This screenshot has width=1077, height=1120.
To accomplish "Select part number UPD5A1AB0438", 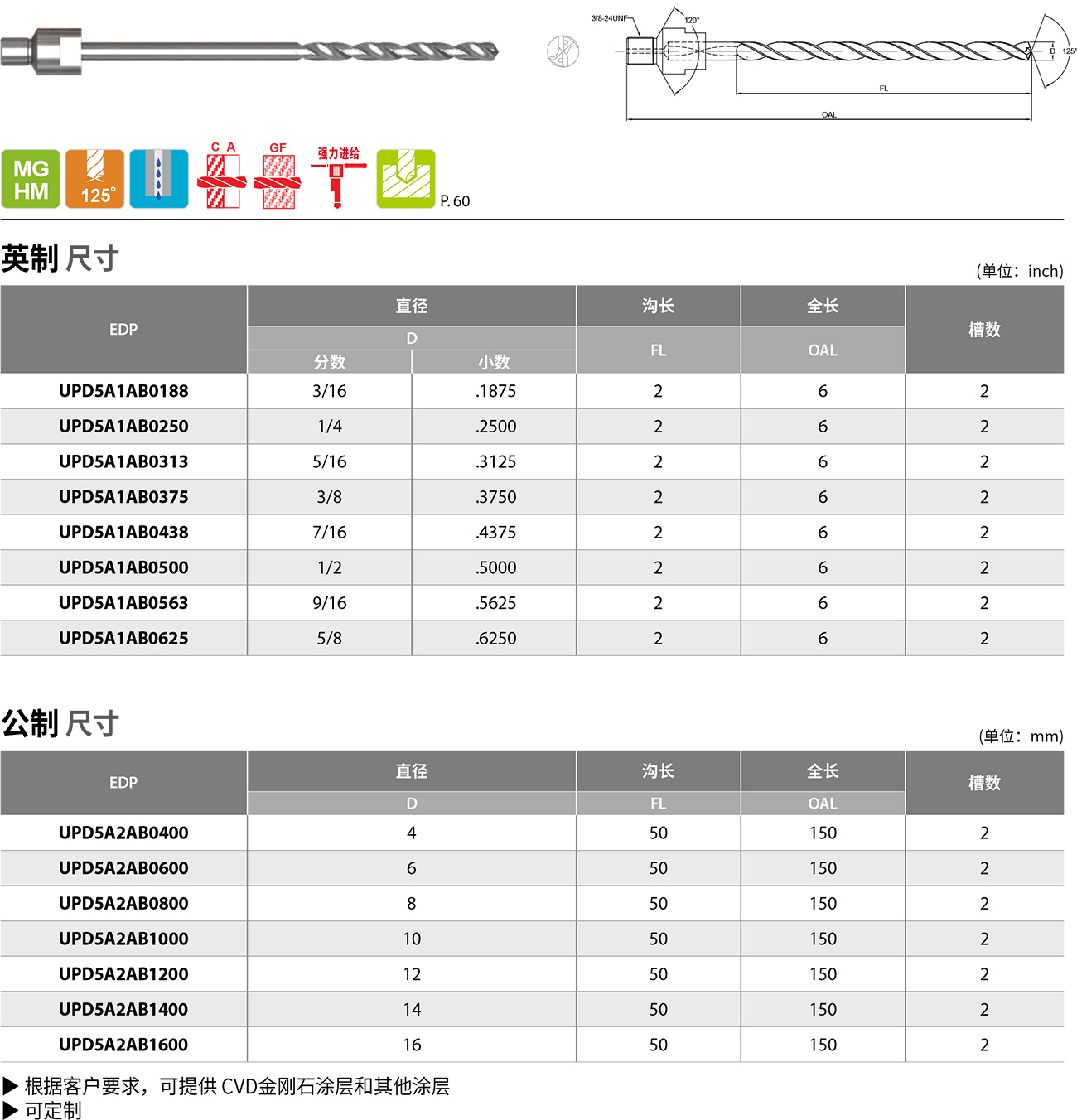I will pos(123,533).
